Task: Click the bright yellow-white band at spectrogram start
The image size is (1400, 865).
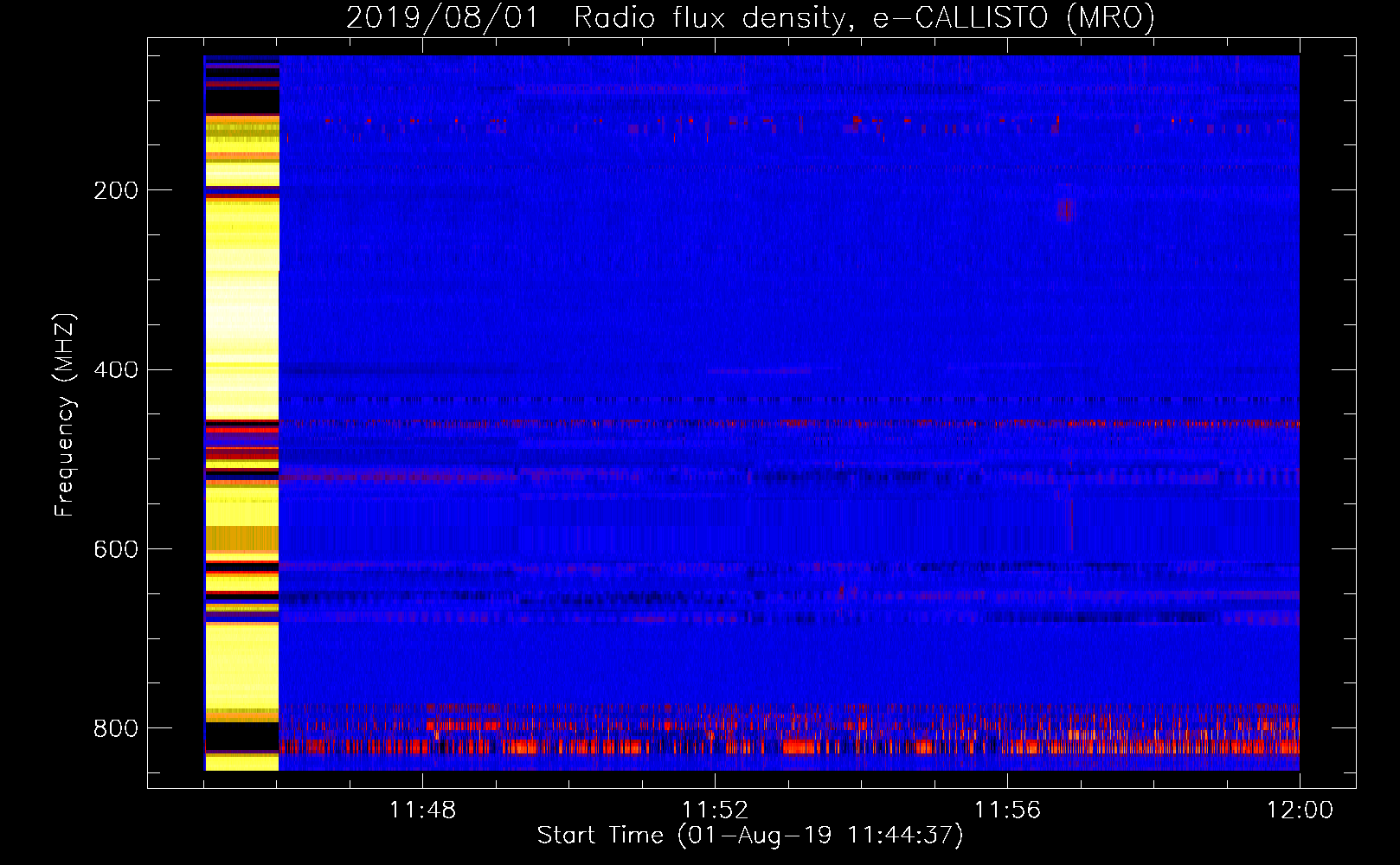Action: [241, 413]
